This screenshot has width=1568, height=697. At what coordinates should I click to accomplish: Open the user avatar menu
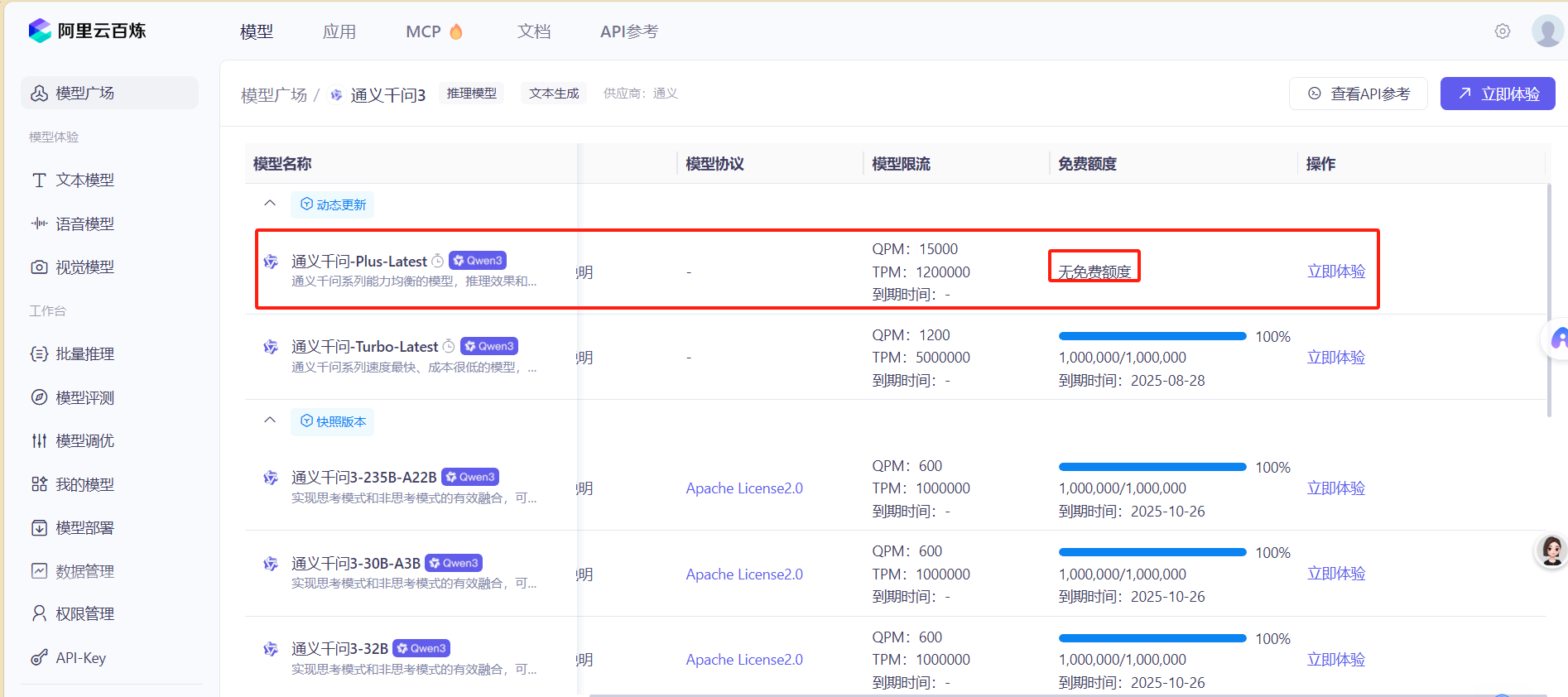pyautogui.click(x=1547, y=31)
